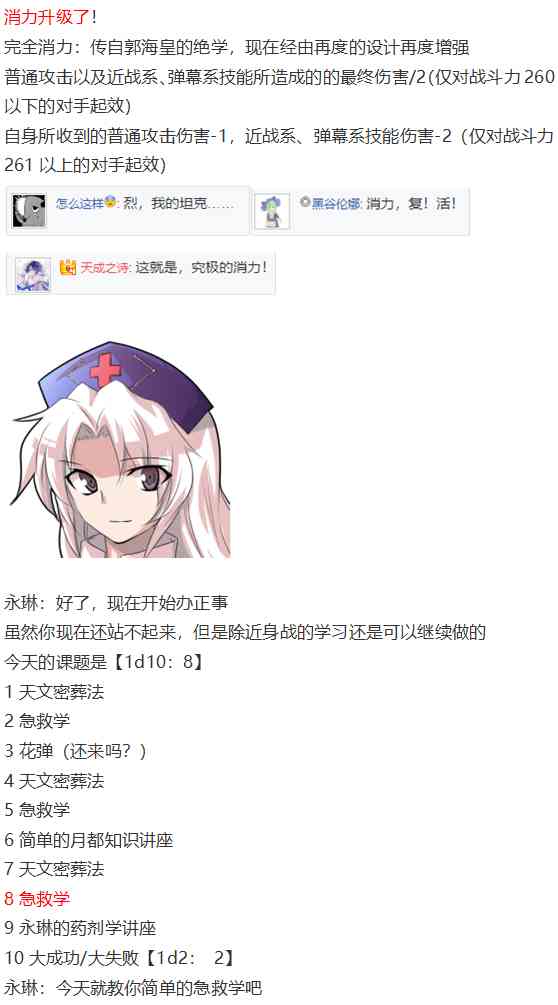Open the 天成之诗 user profile link

[105, 268]
